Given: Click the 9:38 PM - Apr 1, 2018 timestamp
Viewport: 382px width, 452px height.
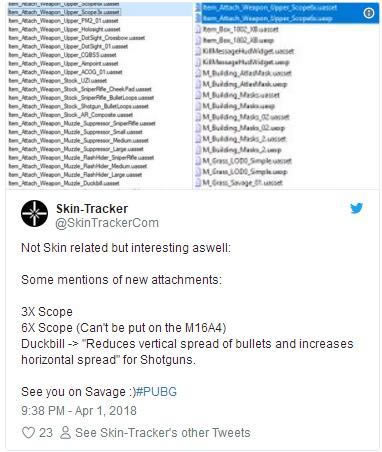Looking at the screenshot, I should click(x=79, y=411).
